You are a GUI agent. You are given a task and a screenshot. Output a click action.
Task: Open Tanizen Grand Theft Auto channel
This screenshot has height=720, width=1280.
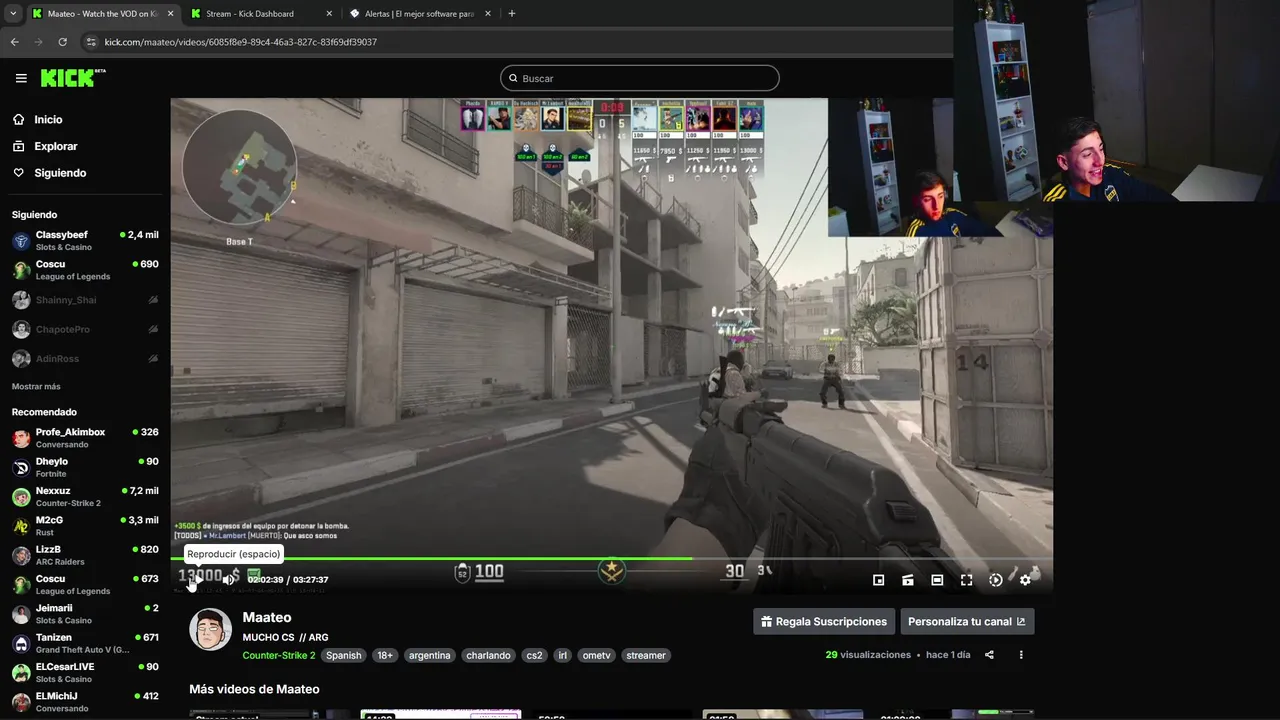point(85,643)
